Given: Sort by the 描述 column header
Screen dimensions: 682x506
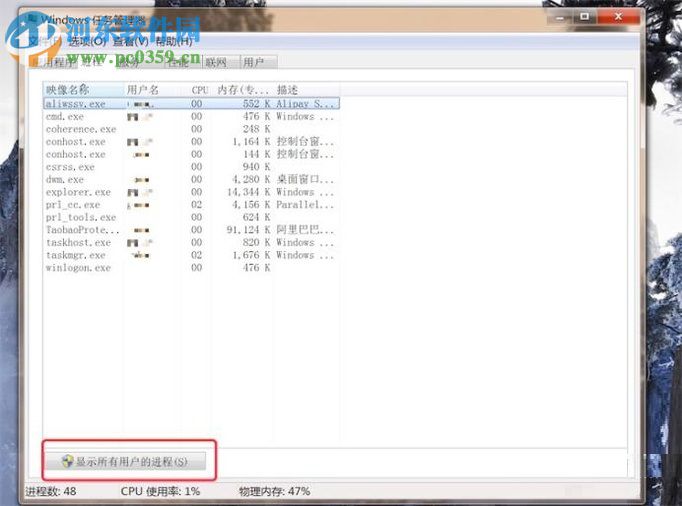Looking at the screenshot, I should pos(307,90).
